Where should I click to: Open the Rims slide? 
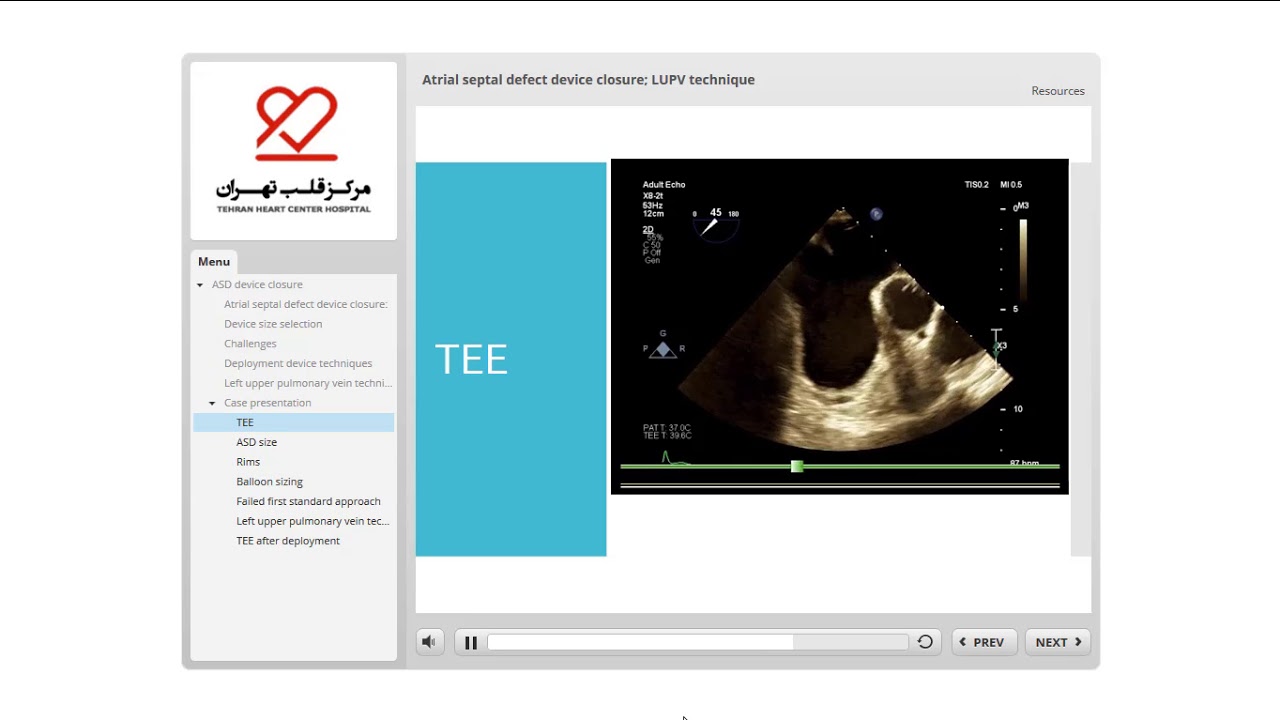pyautogui.click(x=248, y=462)
